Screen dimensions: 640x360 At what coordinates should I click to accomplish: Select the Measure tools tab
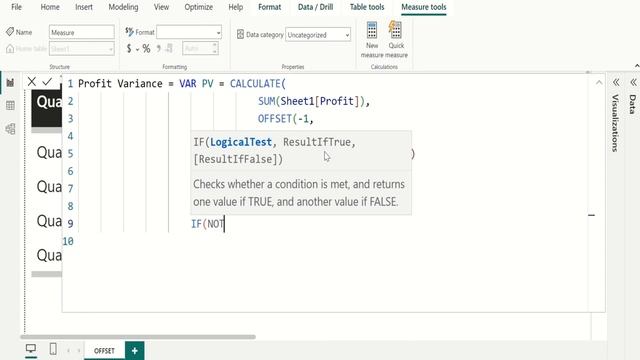424,7
